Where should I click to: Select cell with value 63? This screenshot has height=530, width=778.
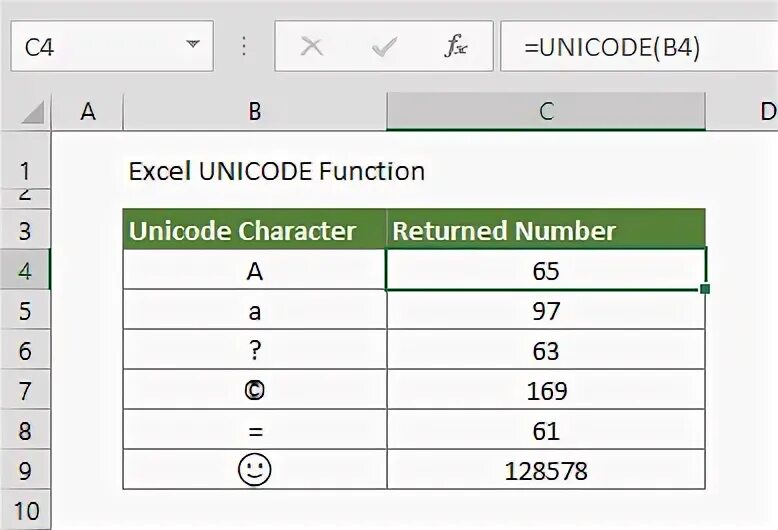tap(546, 350)
